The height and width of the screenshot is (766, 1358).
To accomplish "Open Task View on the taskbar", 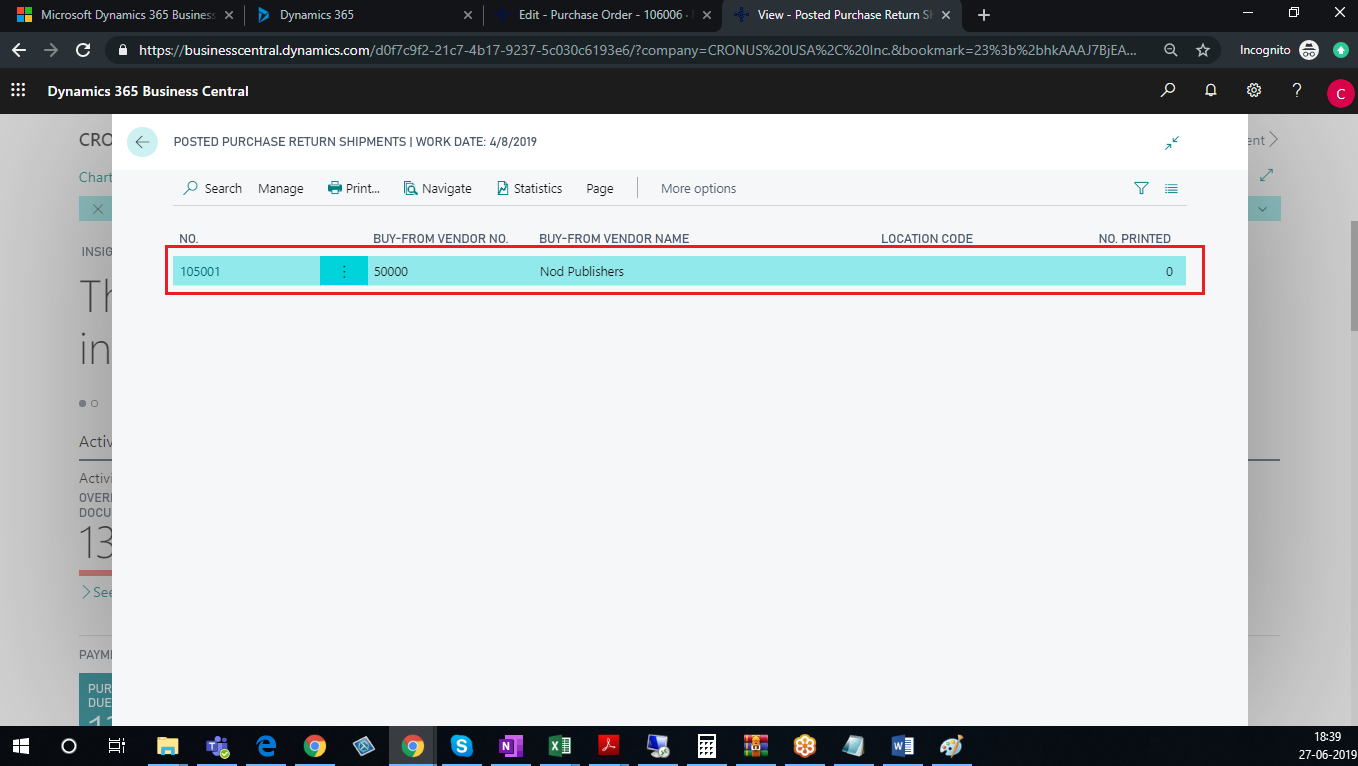I will click(116, 746).
